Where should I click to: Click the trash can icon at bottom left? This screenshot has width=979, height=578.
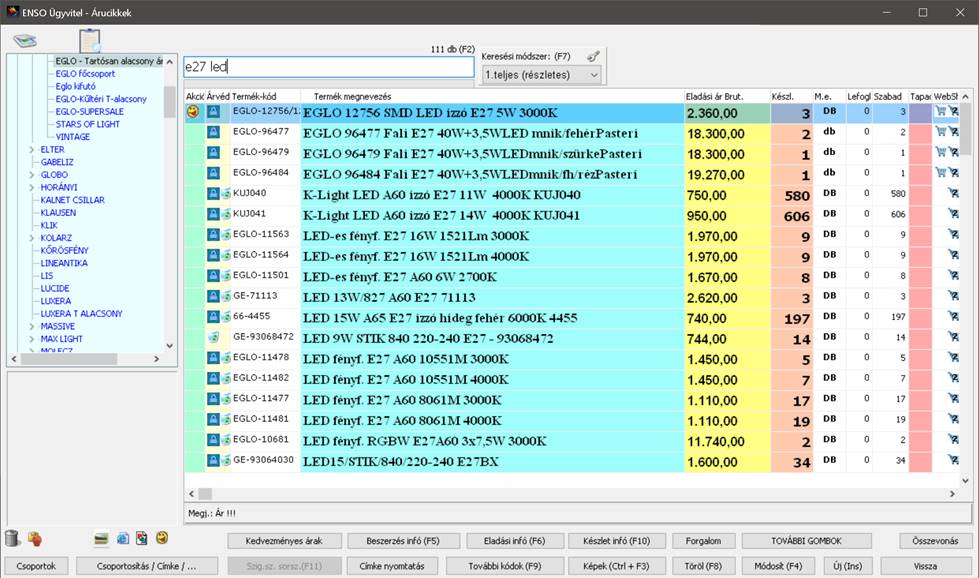click(x=12, y=538)
